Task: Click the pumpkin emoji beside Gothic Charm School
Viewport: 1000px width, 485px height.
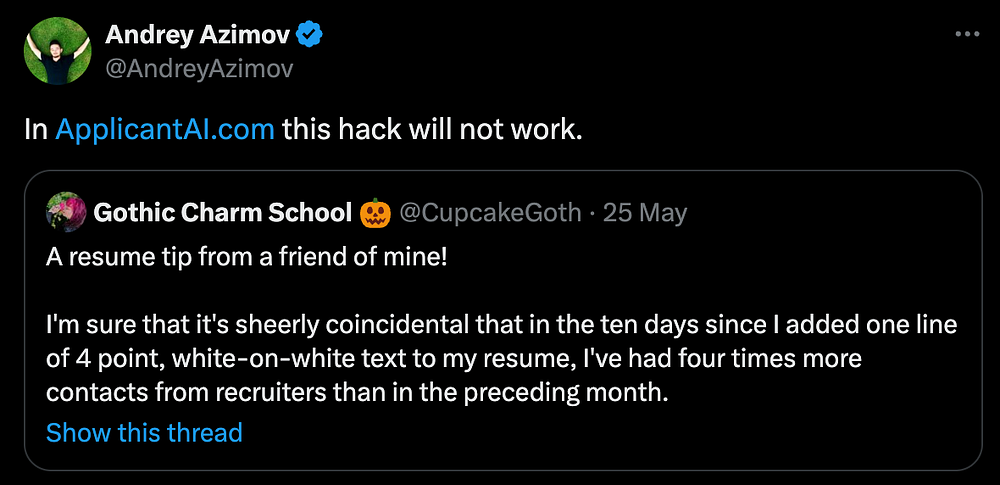Action: pyautogui.click(x=373, y=212)
